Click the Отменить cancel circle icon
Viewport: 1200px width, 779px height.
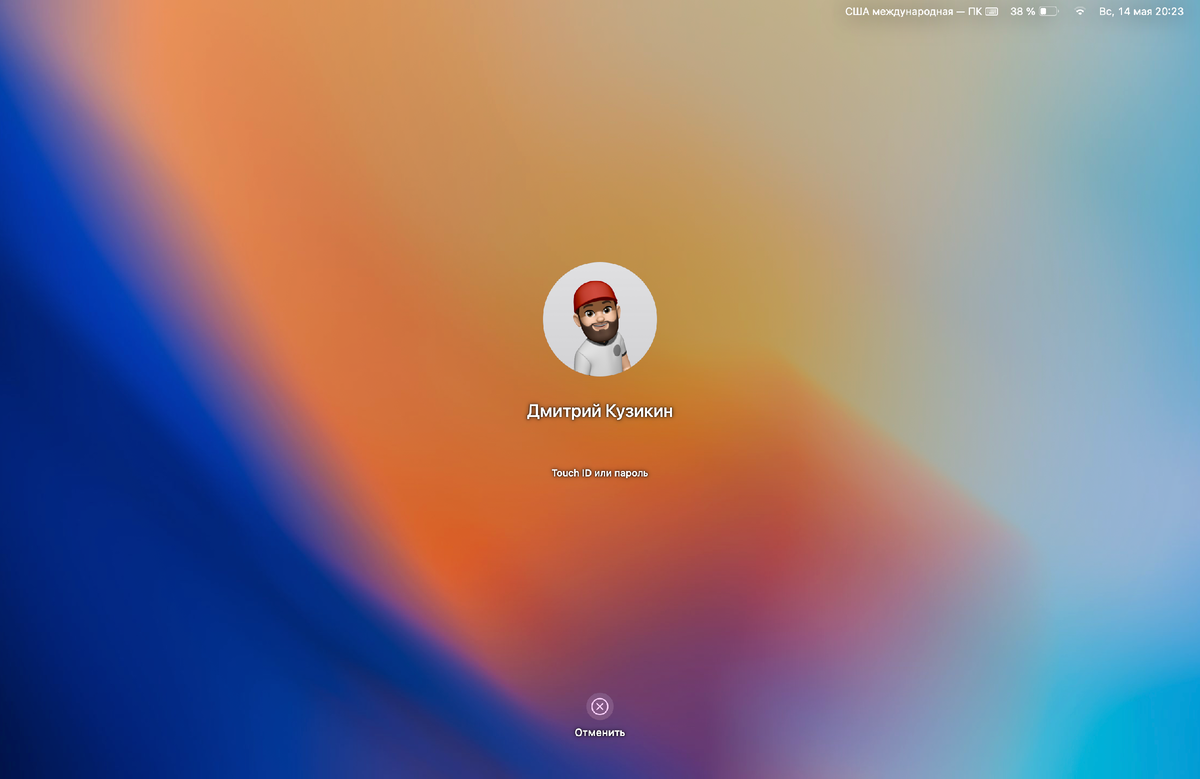(600, 707)
